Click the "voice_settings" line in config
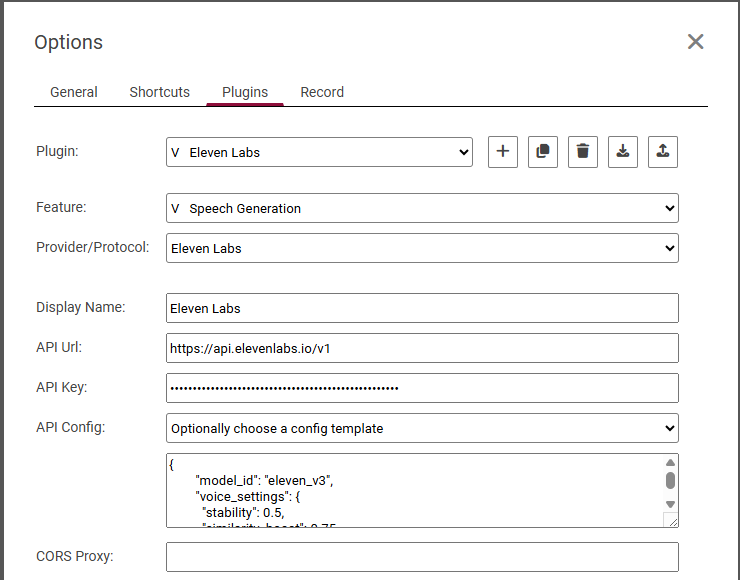This screenshot has height=580, width=740. click(248, 496)
